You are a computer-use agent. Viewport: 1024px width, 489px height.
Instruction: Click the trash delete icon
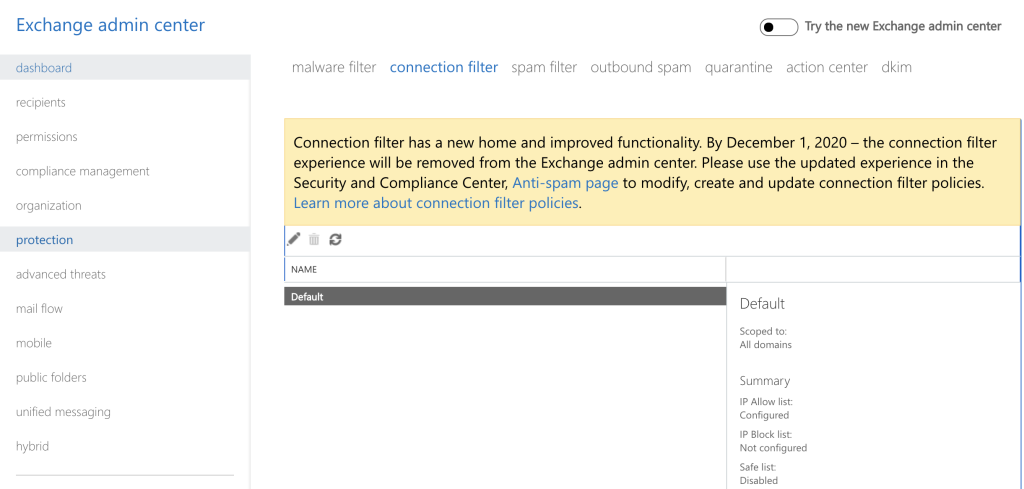click(314, 240)
